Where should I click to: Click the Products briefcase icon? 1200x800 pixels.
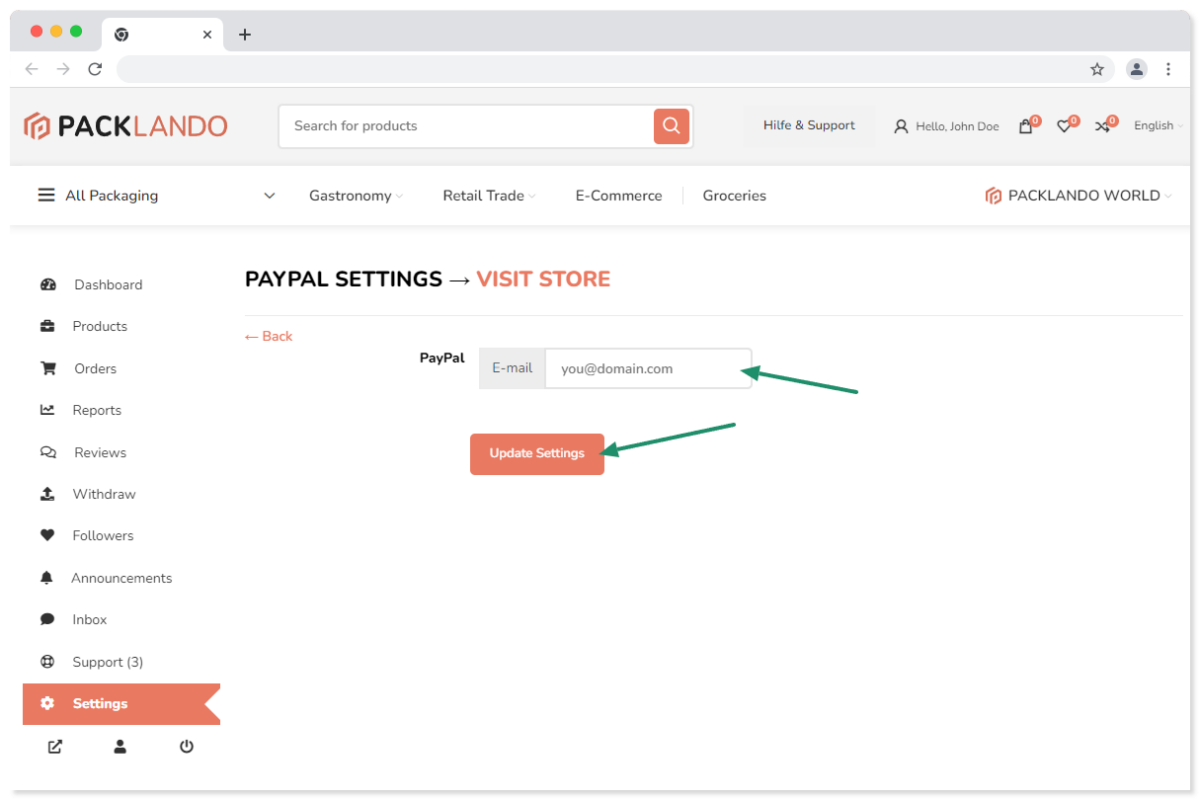pos(47,326)
